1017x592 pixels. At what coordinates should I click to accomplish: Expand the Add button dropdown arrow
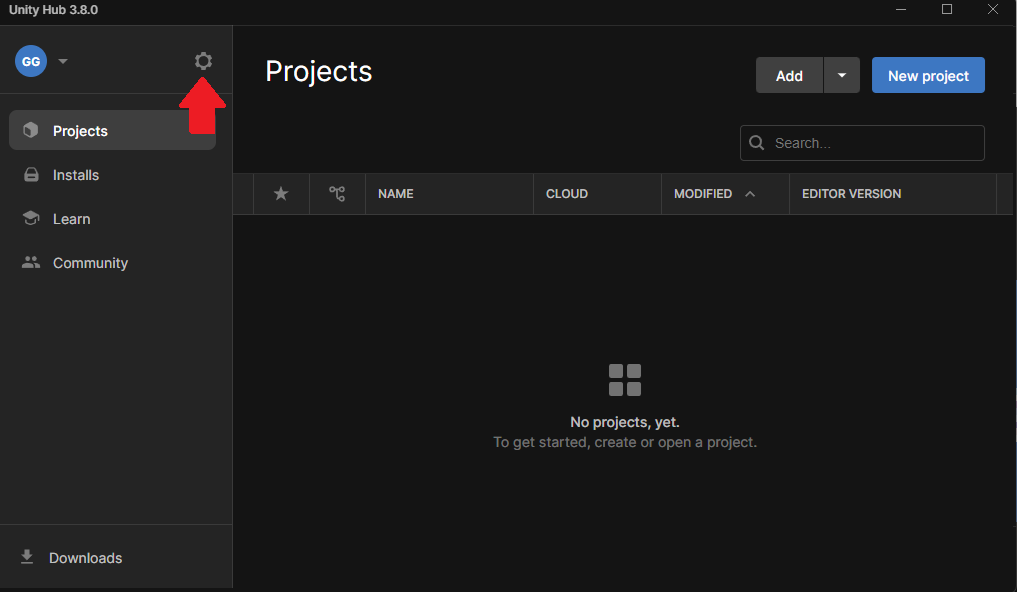[842, 75]
